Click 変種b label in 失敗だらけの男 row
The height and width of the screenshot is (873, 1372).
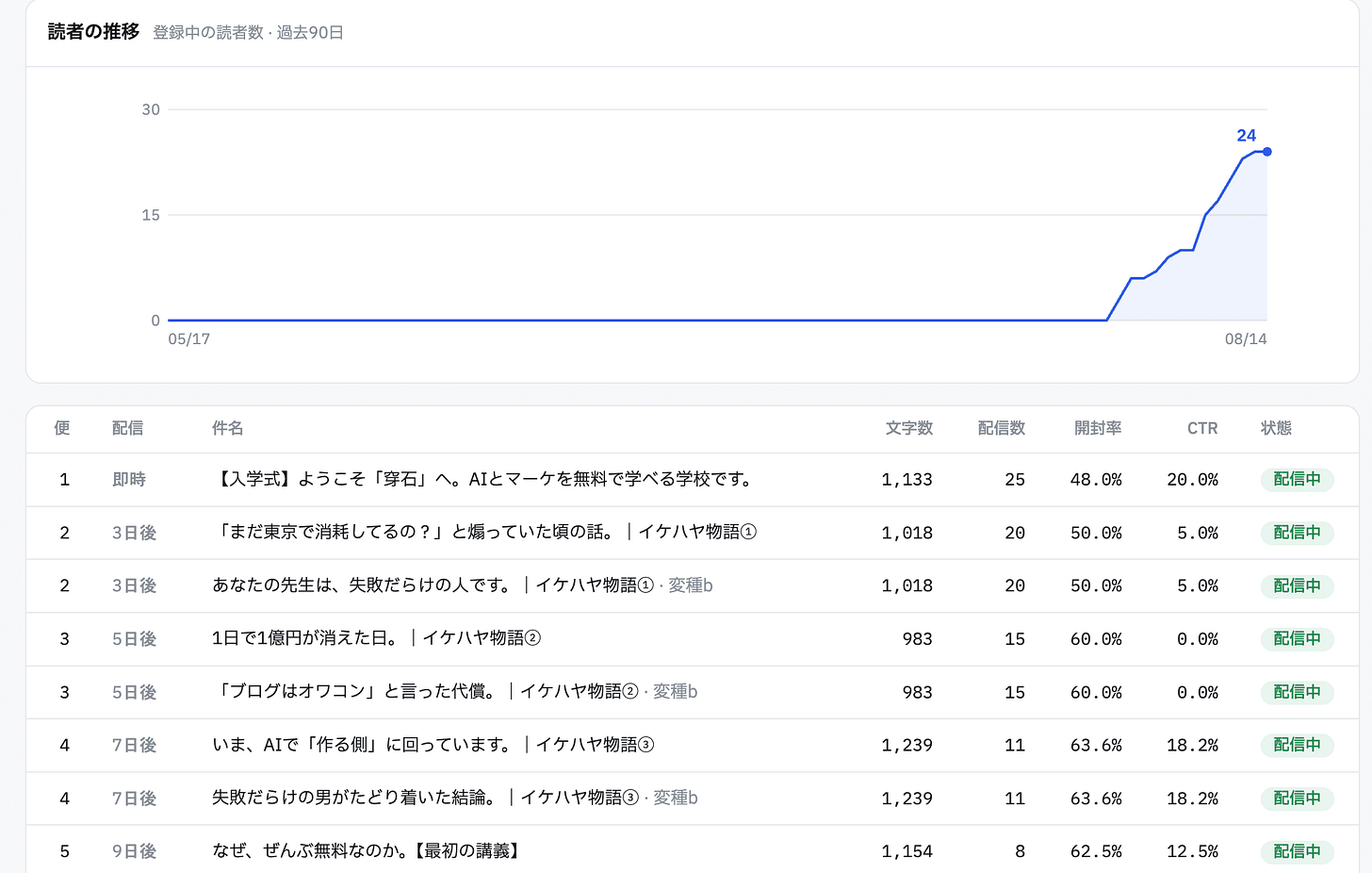(676, 798)
